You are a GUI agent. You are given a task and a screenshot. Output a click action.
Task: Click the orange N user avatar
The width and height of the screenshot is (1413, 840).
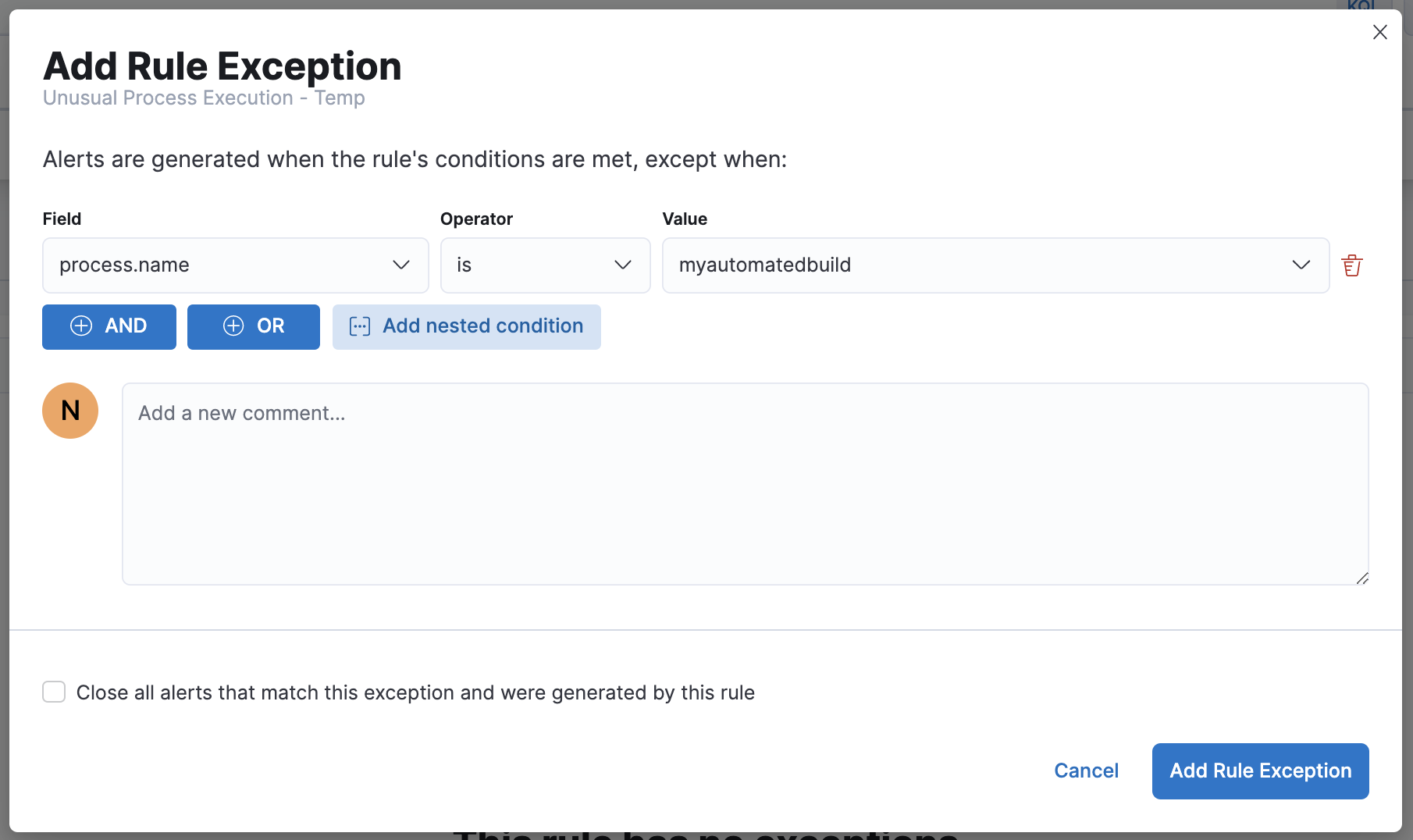pos(70,410)
